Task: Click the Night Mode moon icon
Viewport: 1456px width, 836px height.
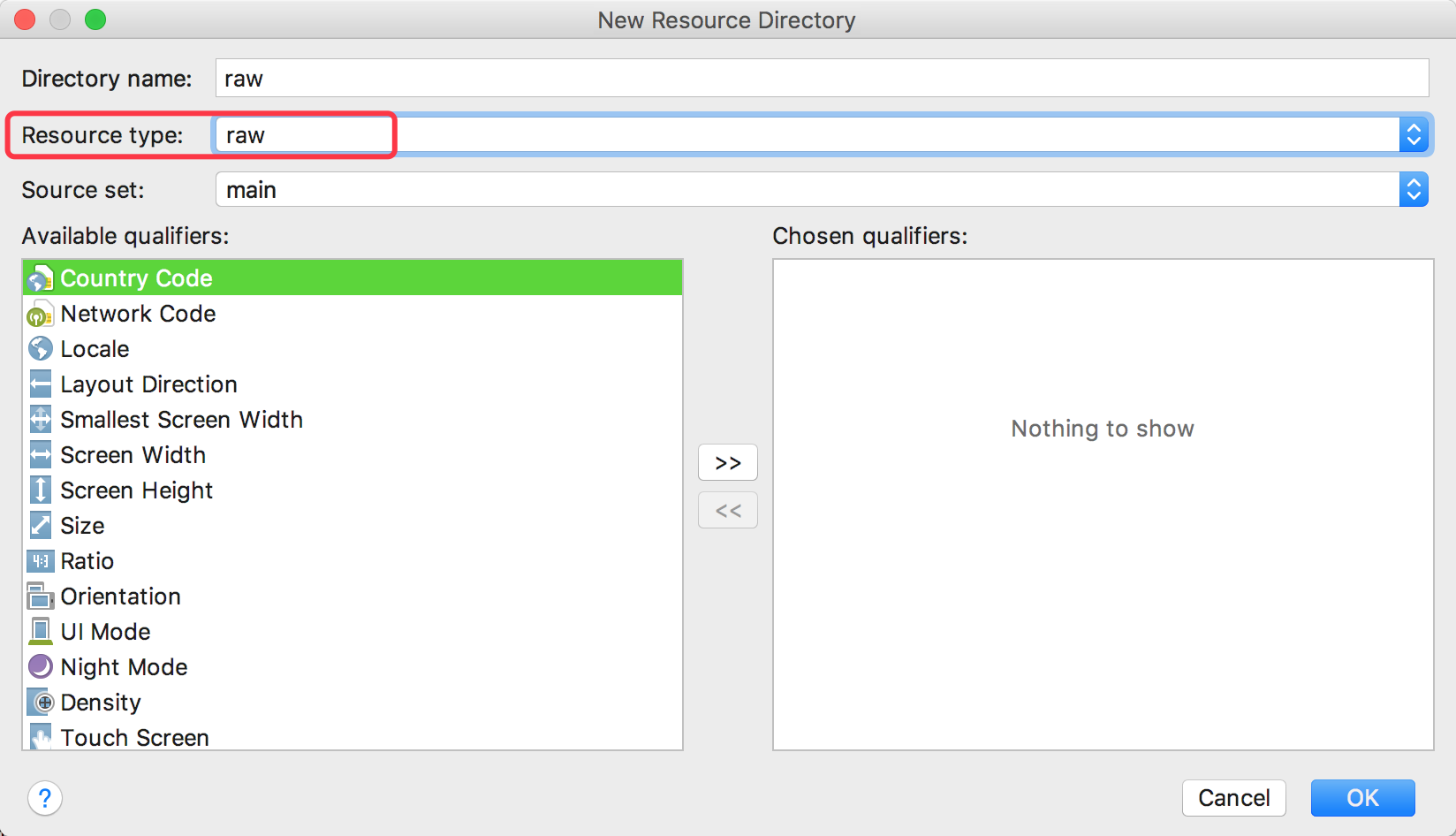Action: (40, 666)
